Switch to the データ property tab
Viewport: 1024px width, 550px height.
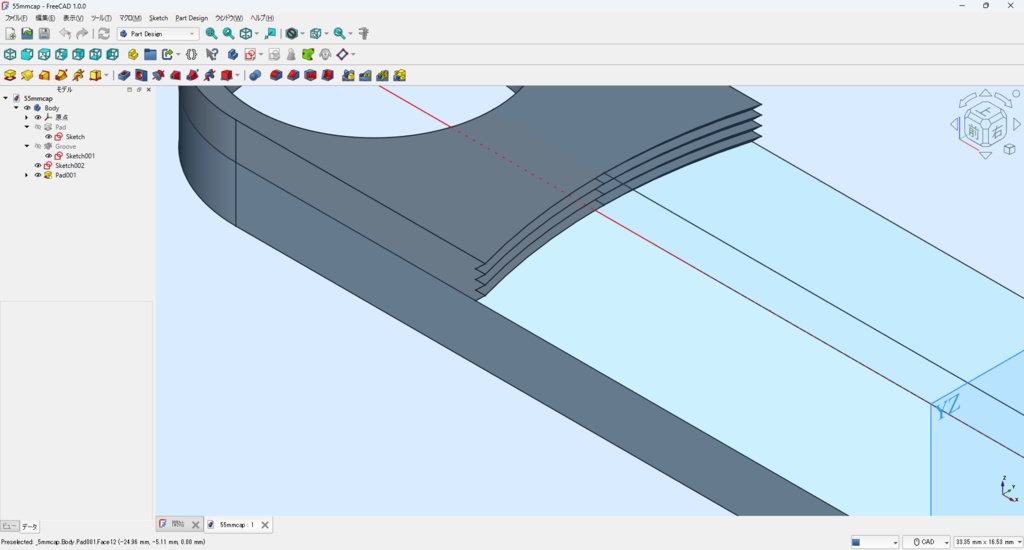30,526
